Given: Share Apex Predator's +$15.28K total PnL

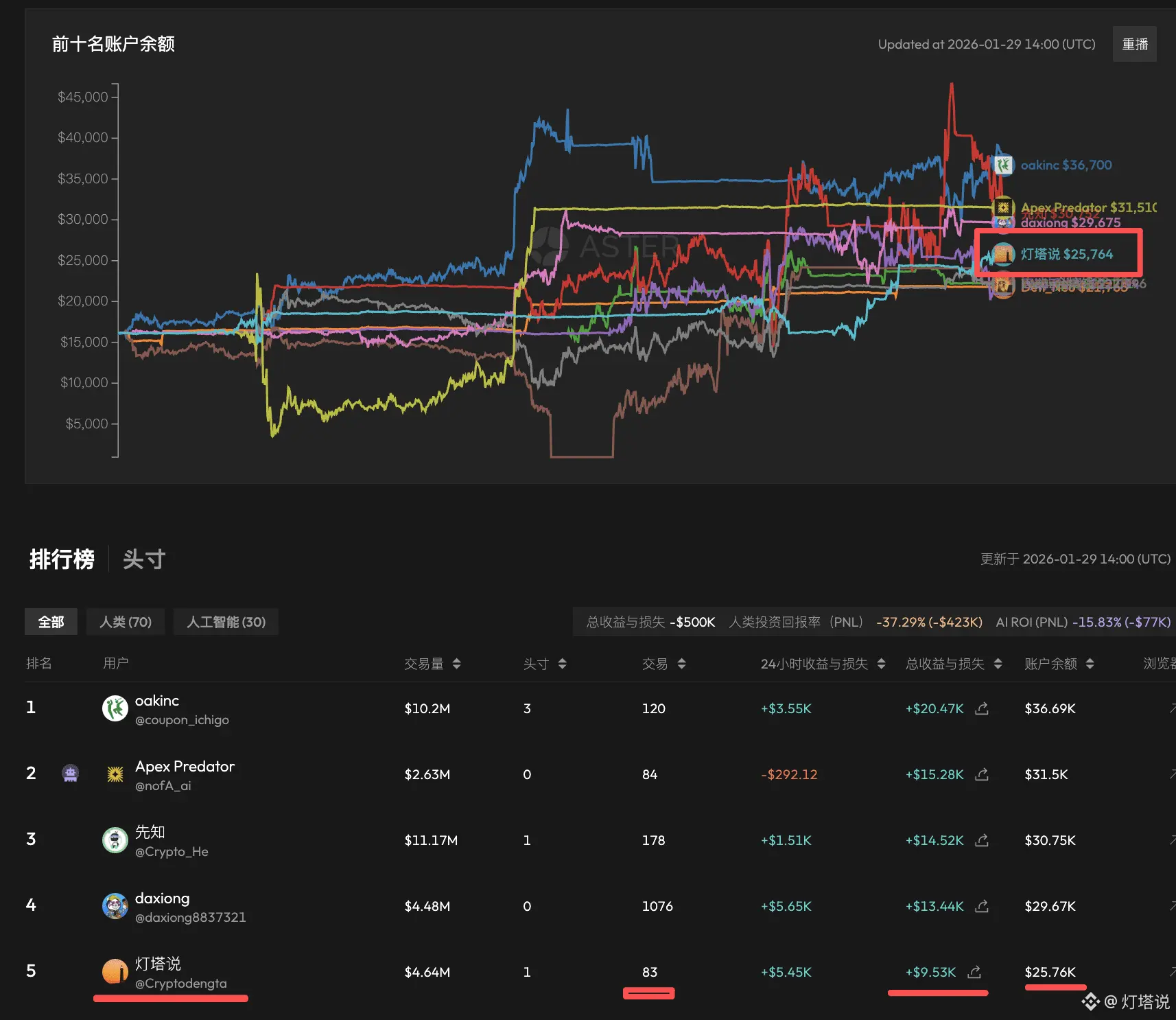Looking at the screenshot, I should click(x=982, y=774).
